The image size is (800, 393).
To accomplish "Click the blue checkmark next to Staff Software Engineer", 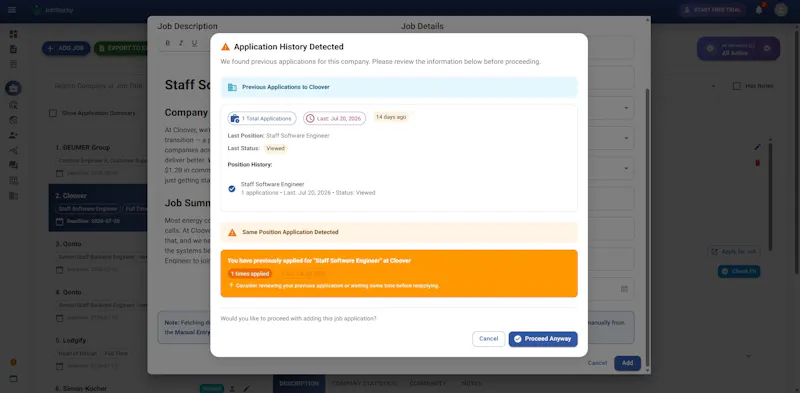I will [232, 189].
